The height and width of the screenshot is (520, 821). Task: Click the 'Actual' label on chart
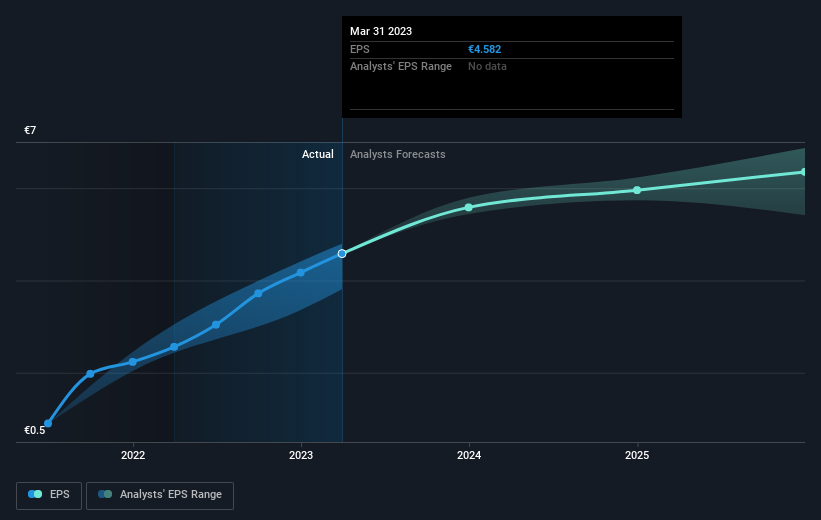point(317,154)
